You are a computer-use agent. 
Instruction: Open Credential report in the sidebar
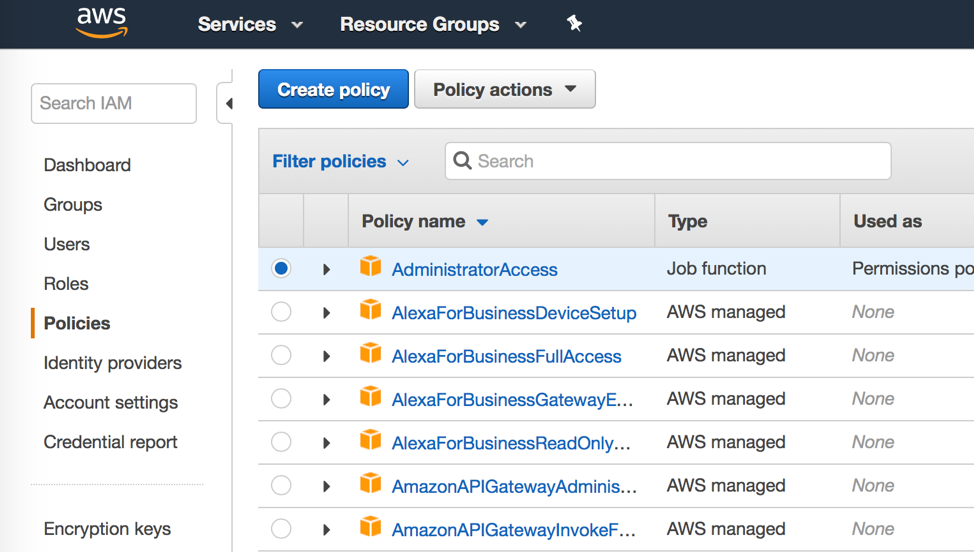pos(110,442)
